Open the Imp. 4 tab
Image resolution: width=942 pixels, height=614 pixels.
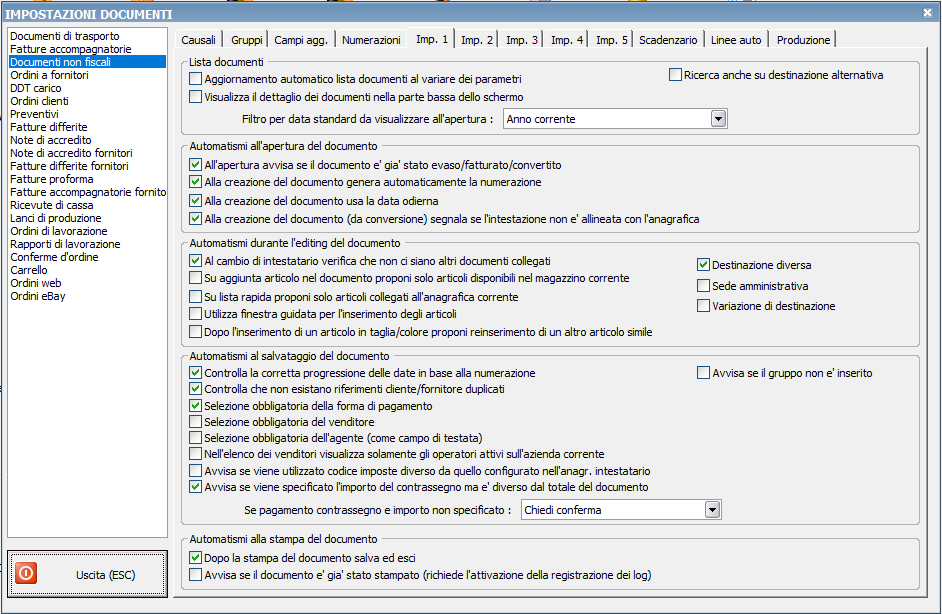pyautogui.click(x=567, y=40)
